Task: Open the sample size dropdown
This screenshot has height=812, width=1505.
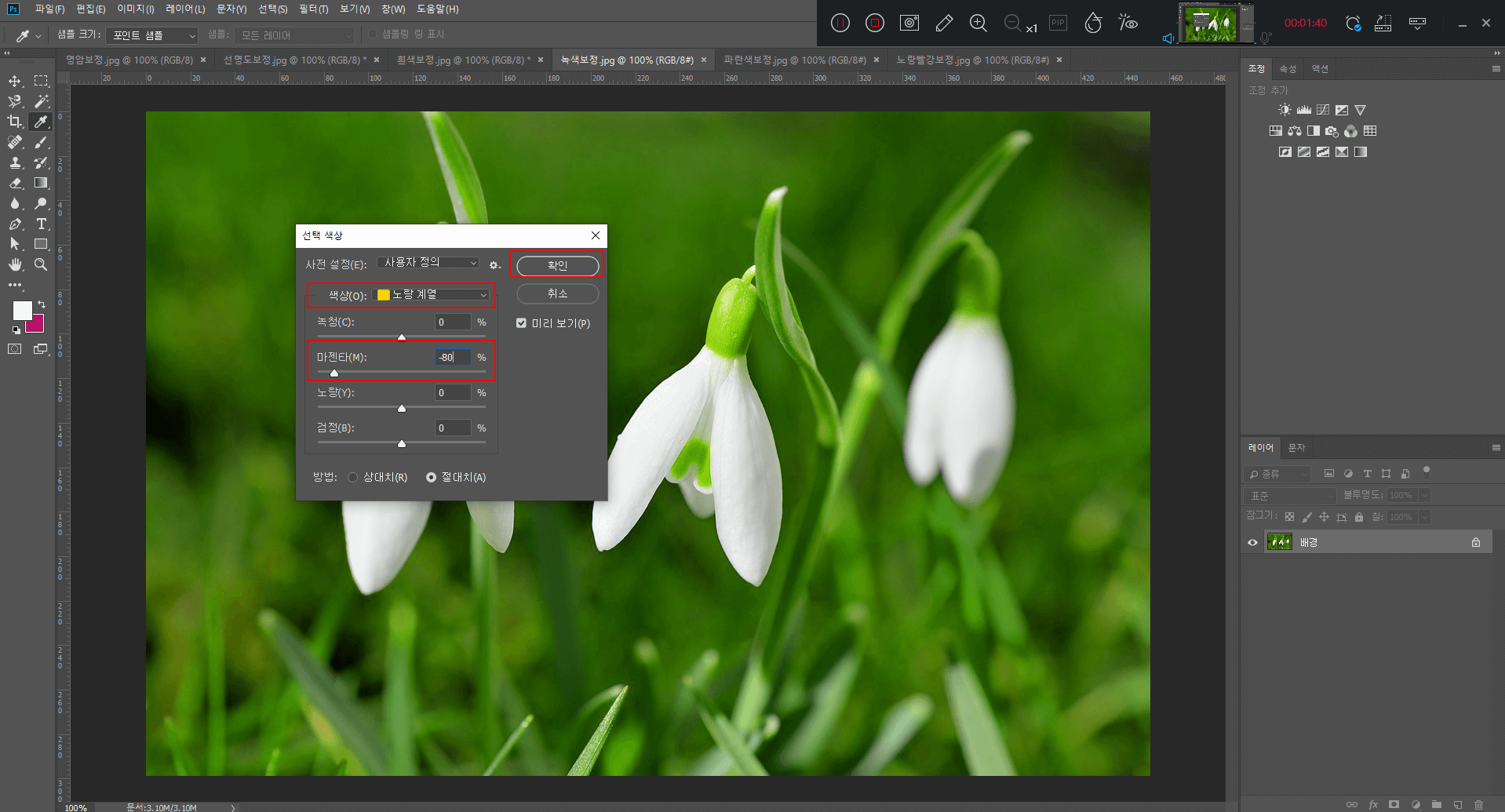Action: pos(153,35)
